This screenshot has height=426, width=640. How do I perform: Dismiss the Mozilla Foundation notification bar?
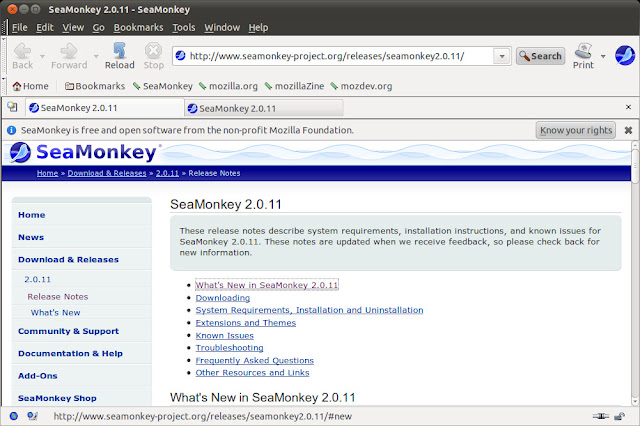(x=628, y=130)
